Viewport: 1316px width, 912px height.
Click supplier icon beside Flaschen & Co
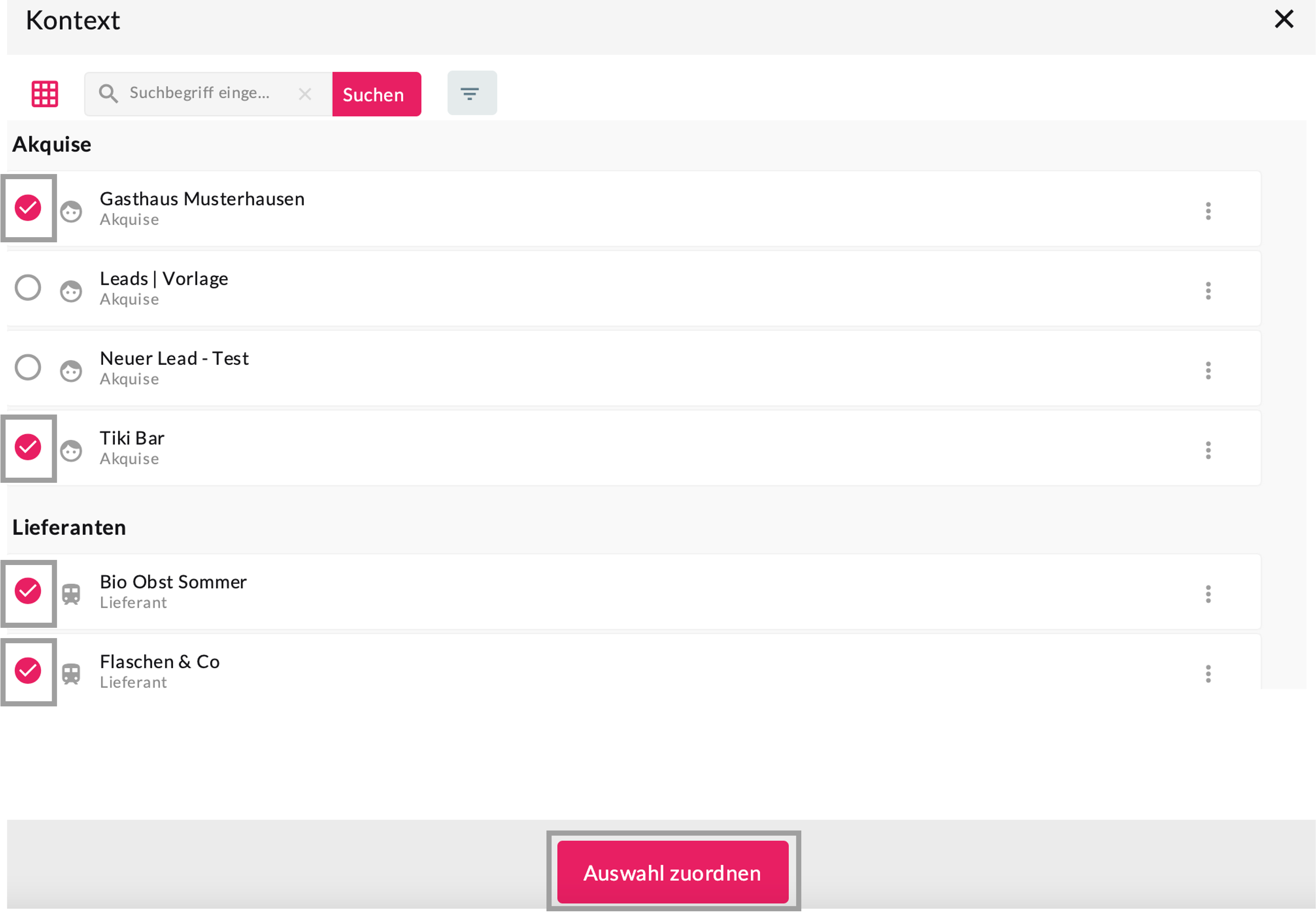pyautogui.click(x=72, y=673)
